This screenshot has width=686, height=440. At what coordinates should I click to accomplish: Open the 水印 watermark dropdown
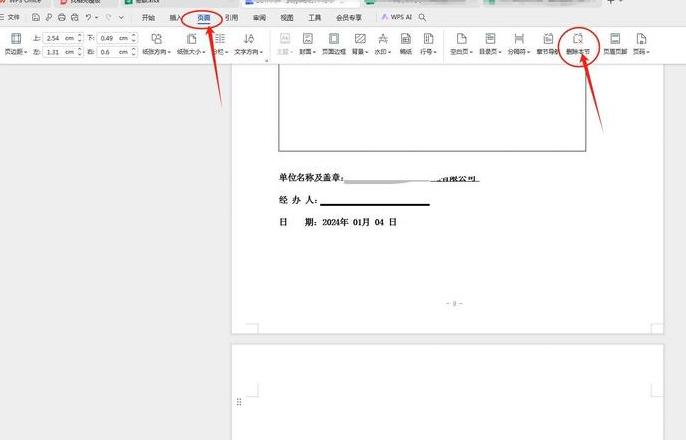pos(383,44)
